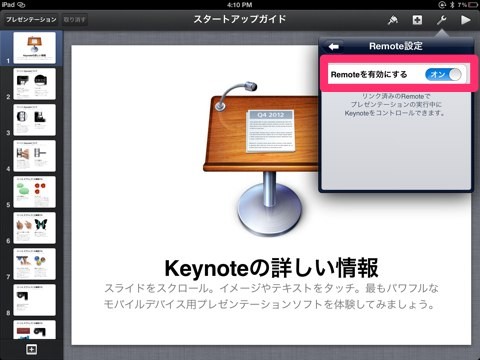
Task: Select slide 6 thumbnail
Action: coord(34,228)
